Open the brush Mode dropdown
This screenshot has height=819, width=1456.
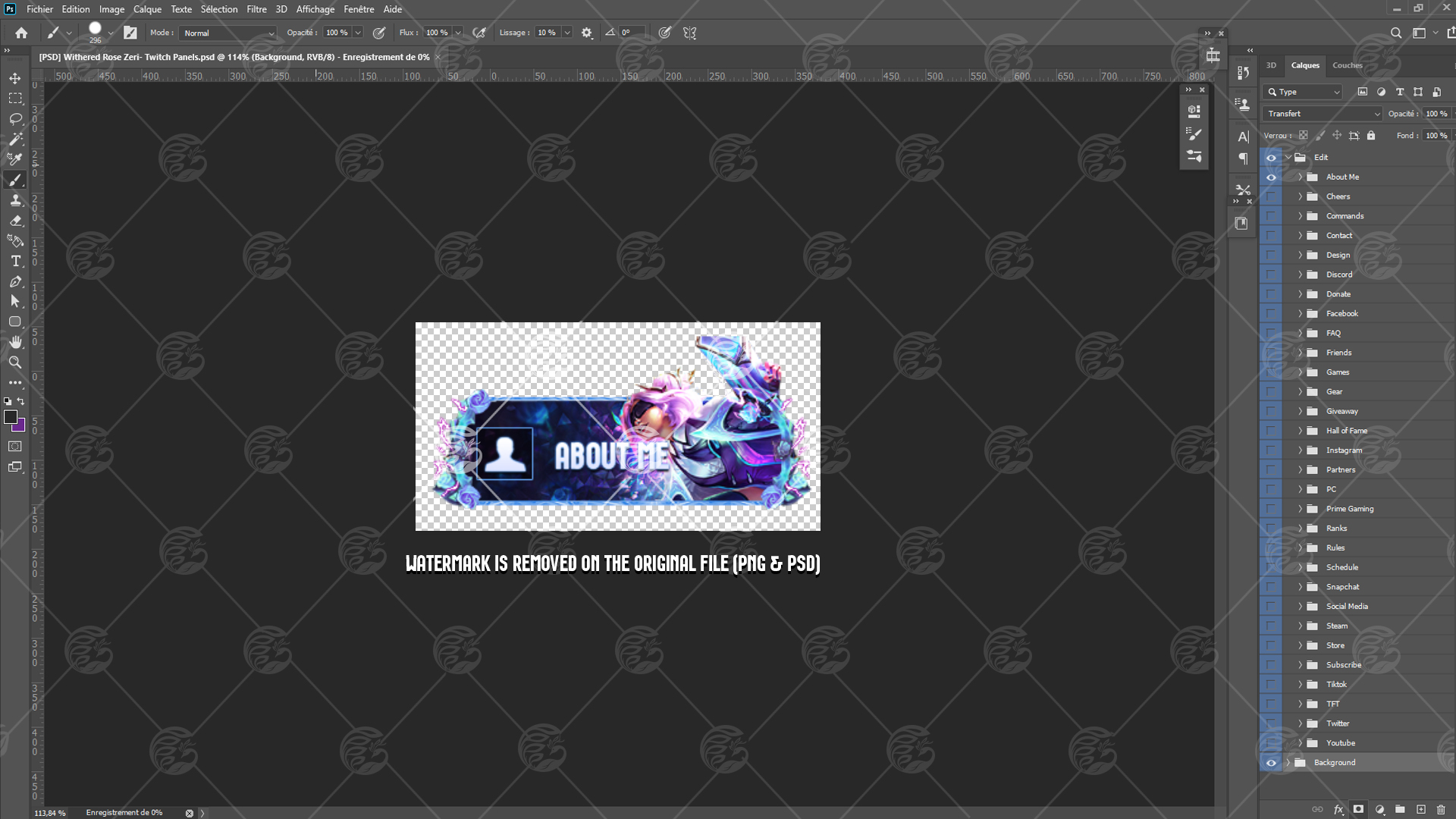click(x=227, y=33)
